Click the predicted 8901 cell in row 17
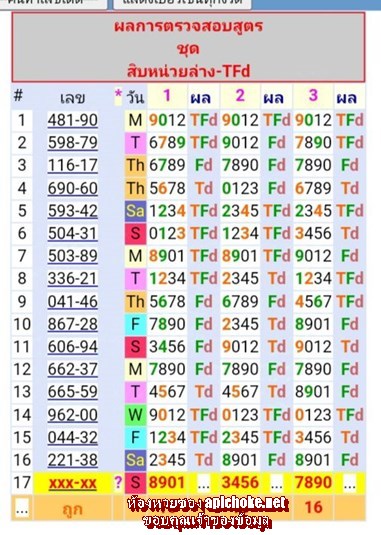The height and width of the screenshot is (535, 381). point(167,483)
